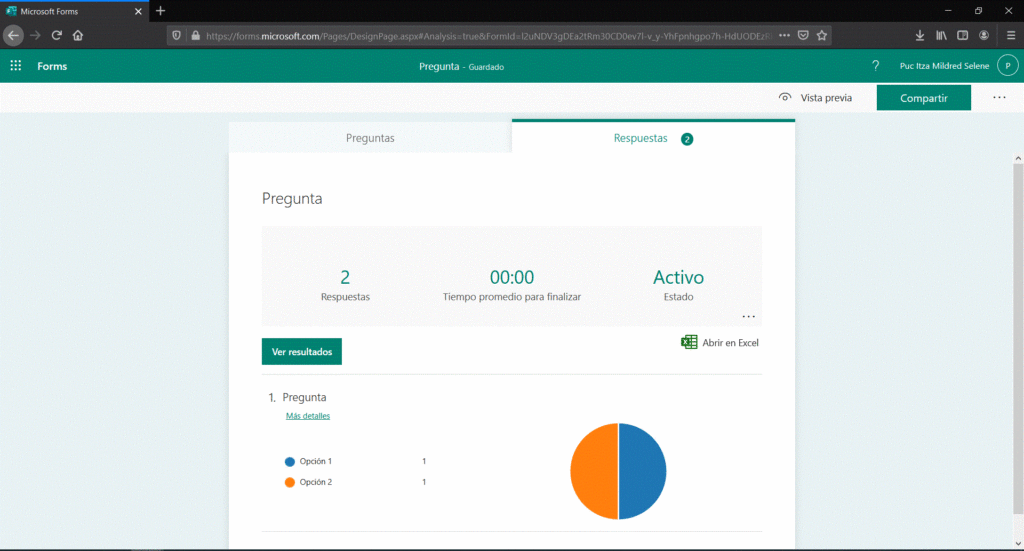1024x551 pixels.
Task: Click the Ver resultados button
Action: click(302, 352)
